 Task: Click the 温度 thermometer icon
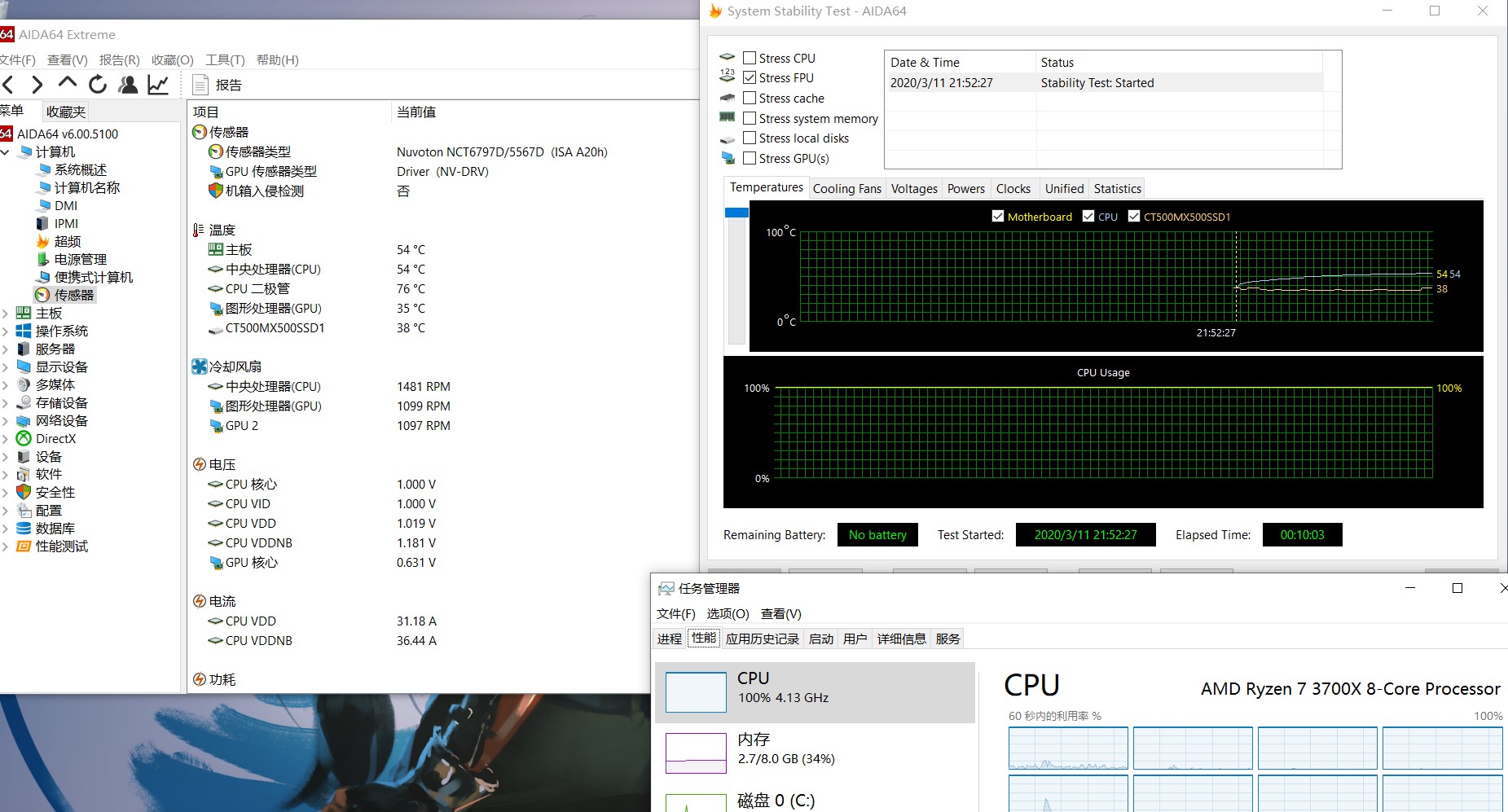[x=199, y=230]
